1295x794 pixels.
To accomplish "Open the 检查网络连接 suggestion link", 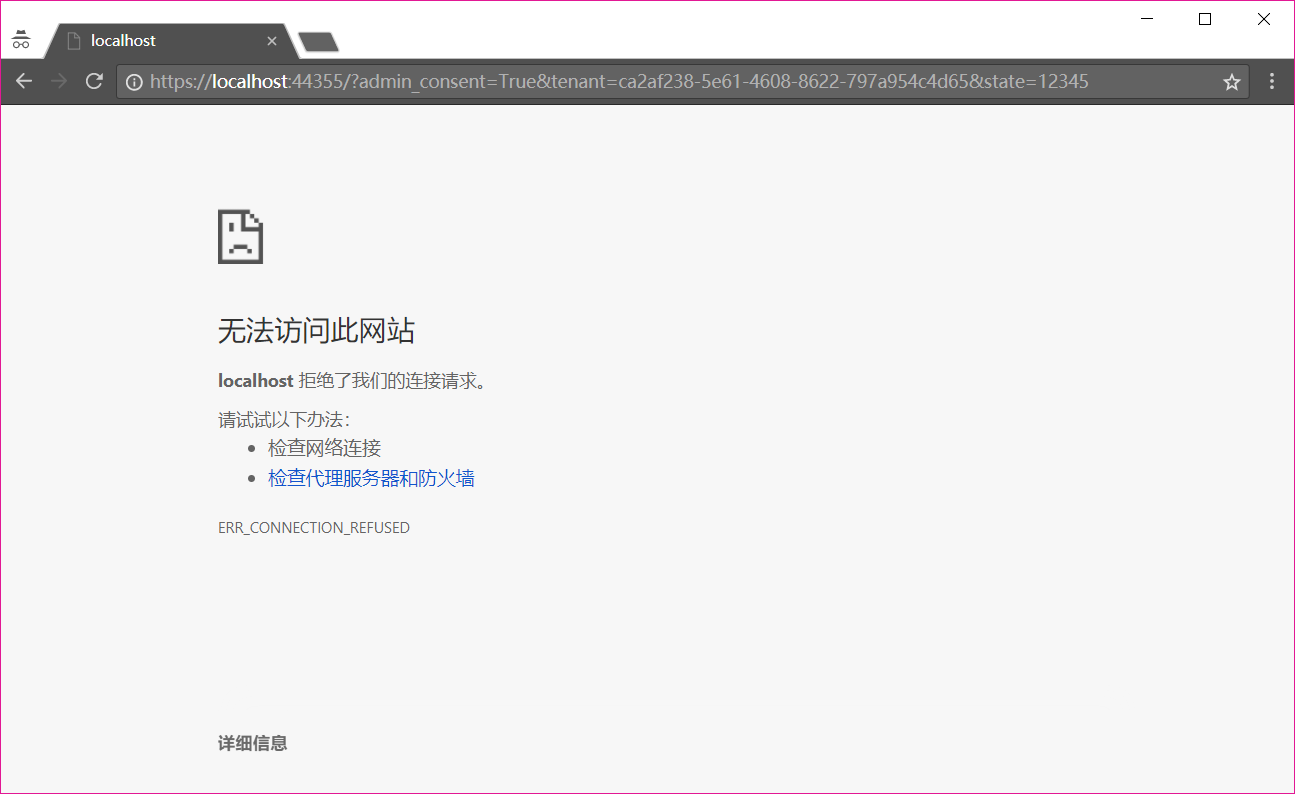I will (324, 448).
